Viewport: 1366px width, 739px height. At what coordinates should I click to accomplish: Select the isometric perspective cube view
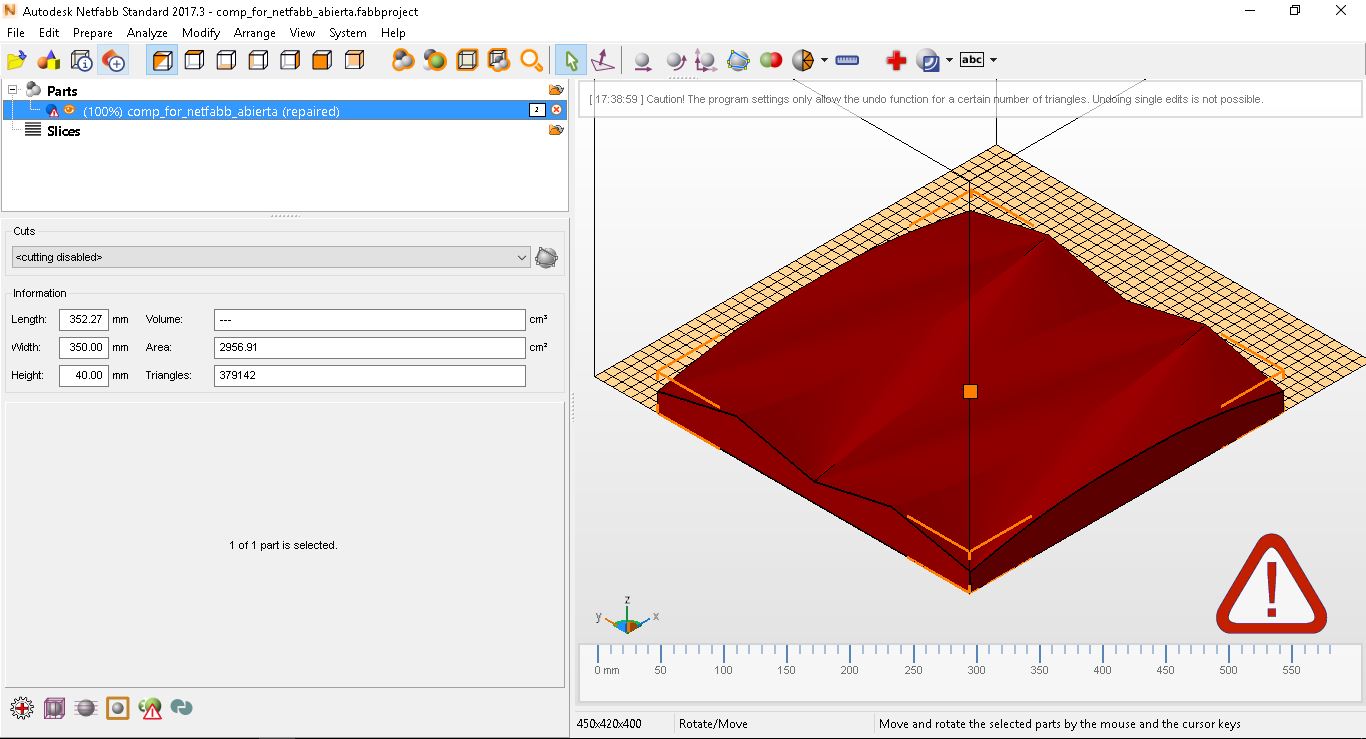coord(162,61)
